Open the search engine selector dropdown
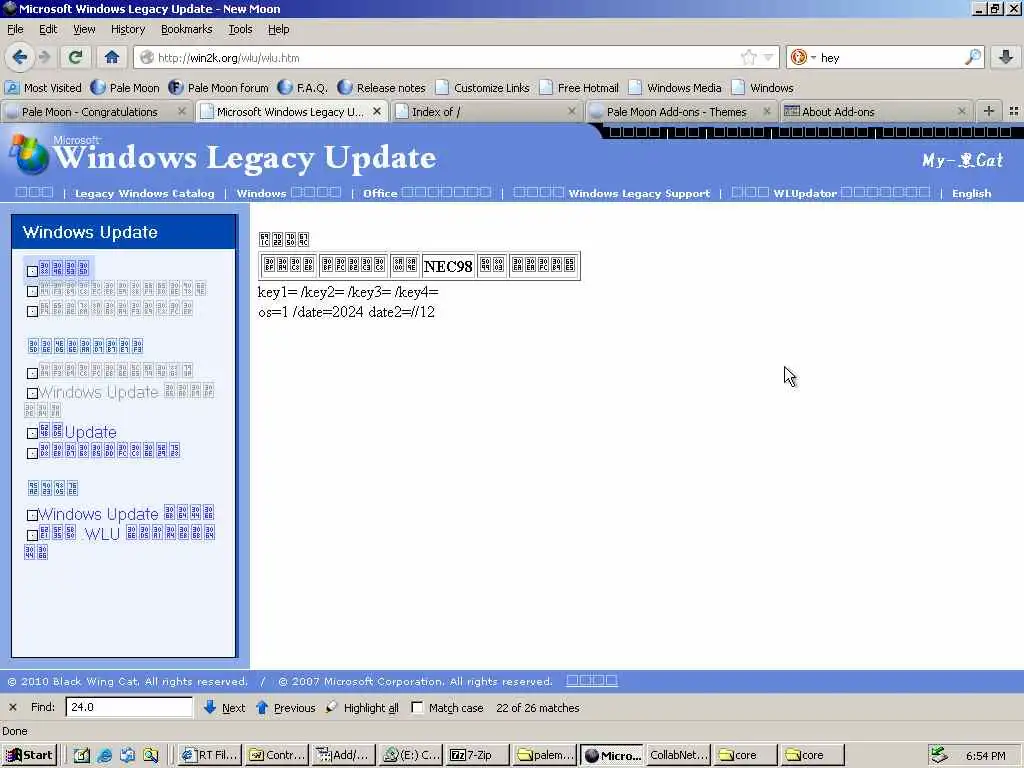Viewport: 1024px width, 768px height. [803, 57]
